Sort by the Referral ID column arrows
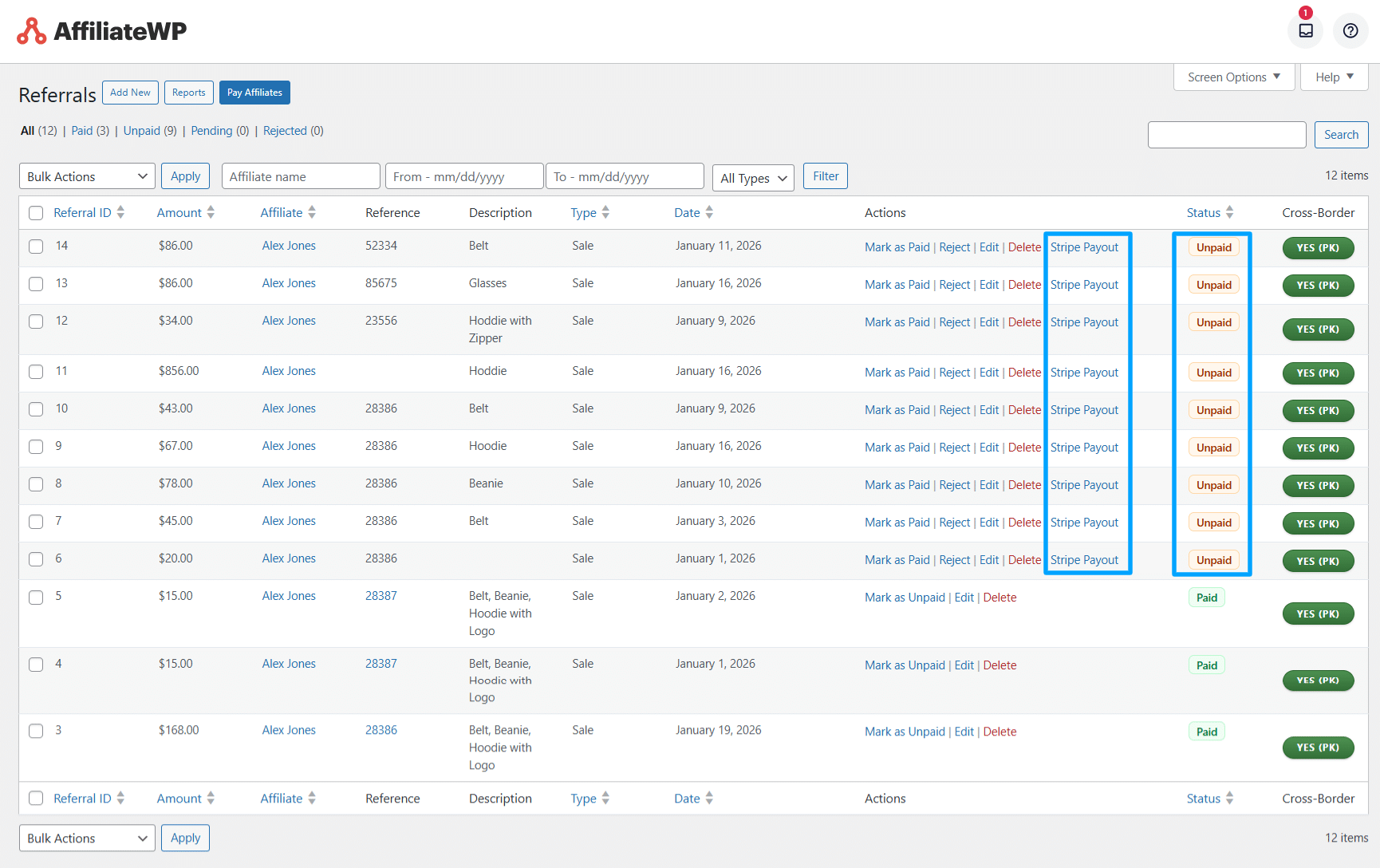The height and width of the screenshot is (868, 1380). [120, 212]
